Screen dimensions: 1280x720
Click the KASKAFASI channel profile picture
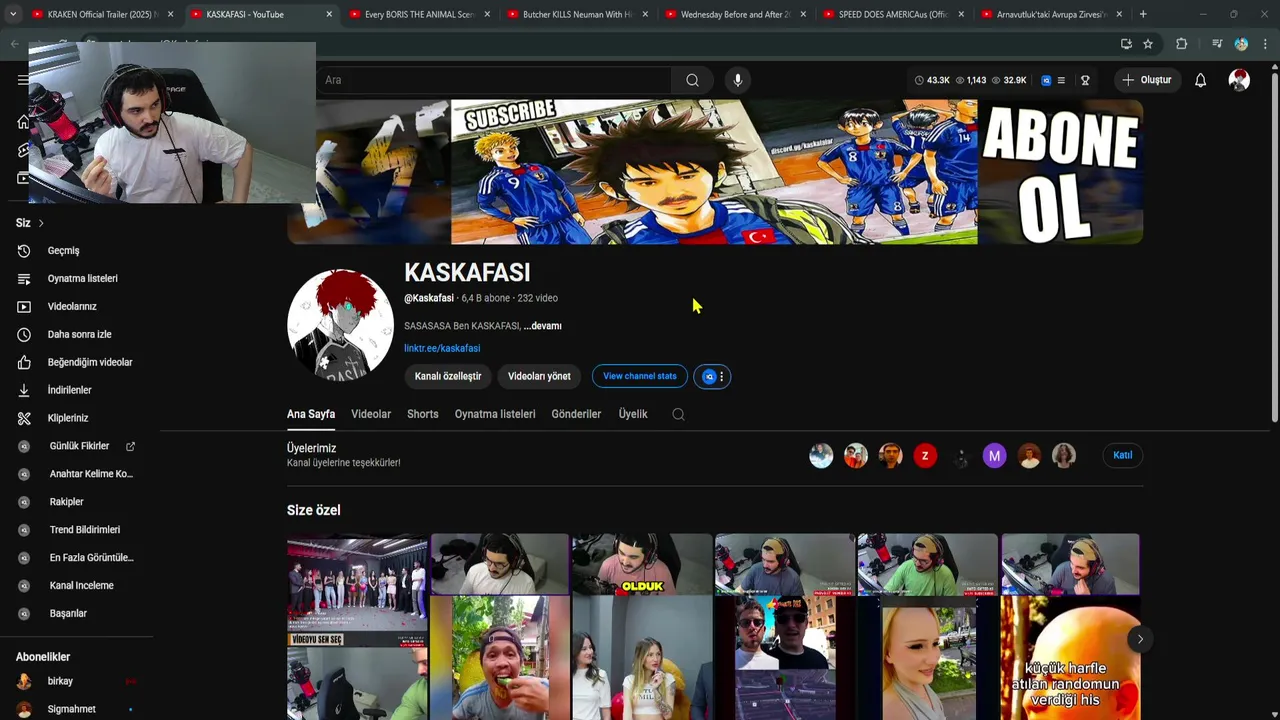[340, 324]
